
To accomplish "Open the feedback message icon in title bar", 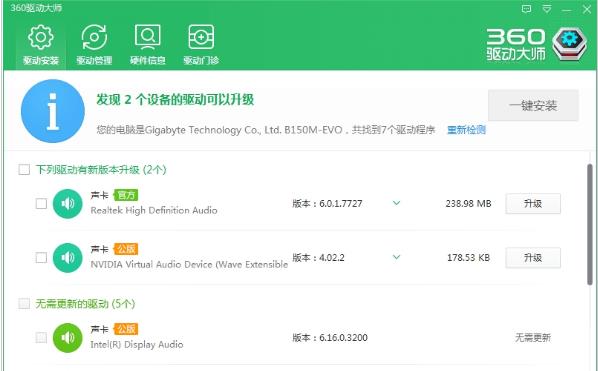I will (526, 9).
